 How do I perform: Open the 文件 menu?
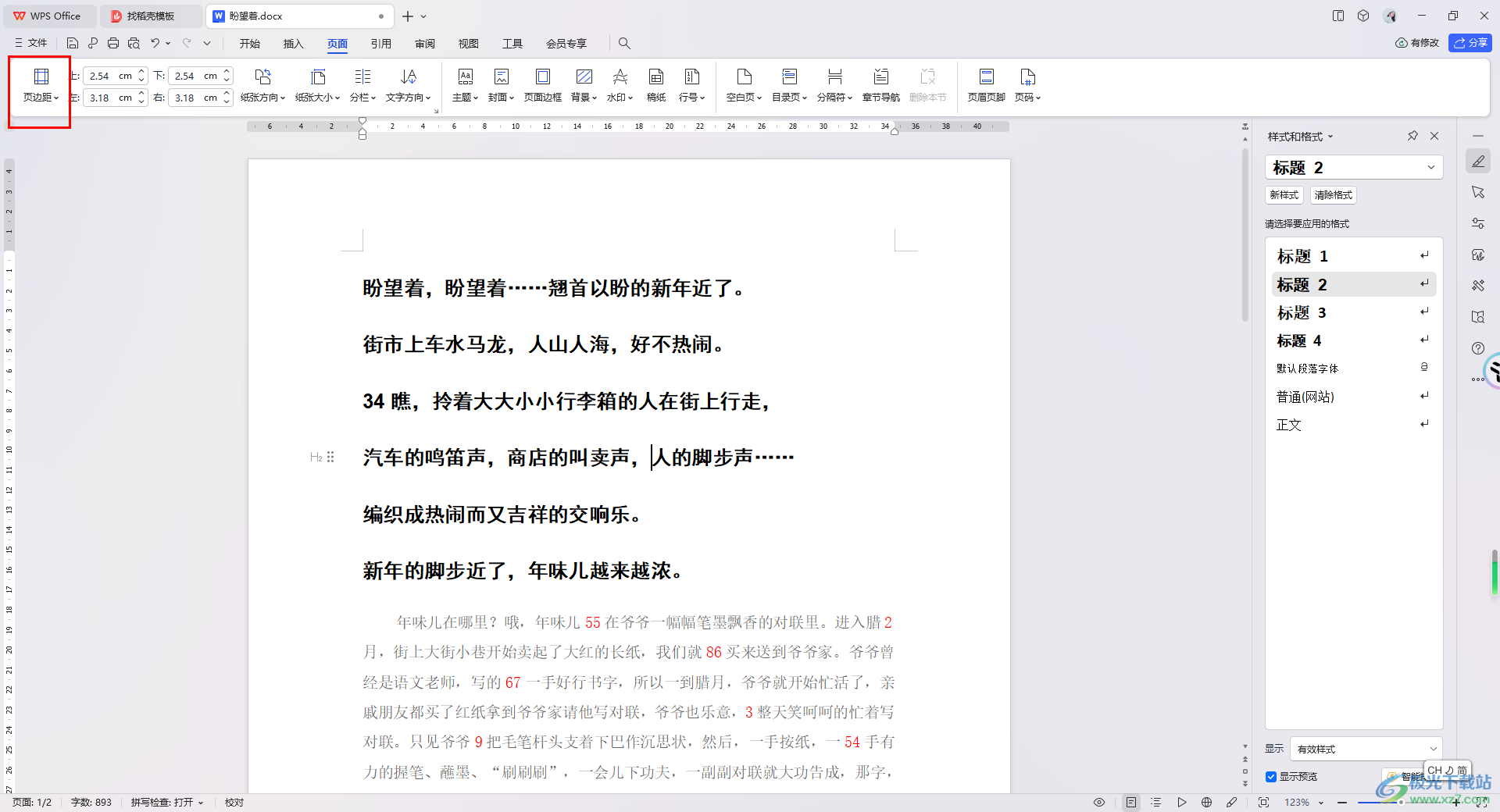31,44
